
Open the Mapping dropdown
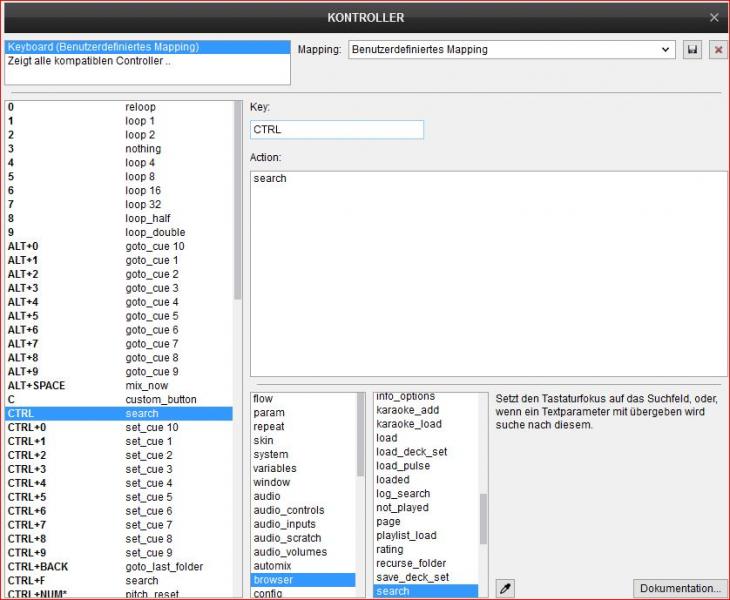click(512, 49)
